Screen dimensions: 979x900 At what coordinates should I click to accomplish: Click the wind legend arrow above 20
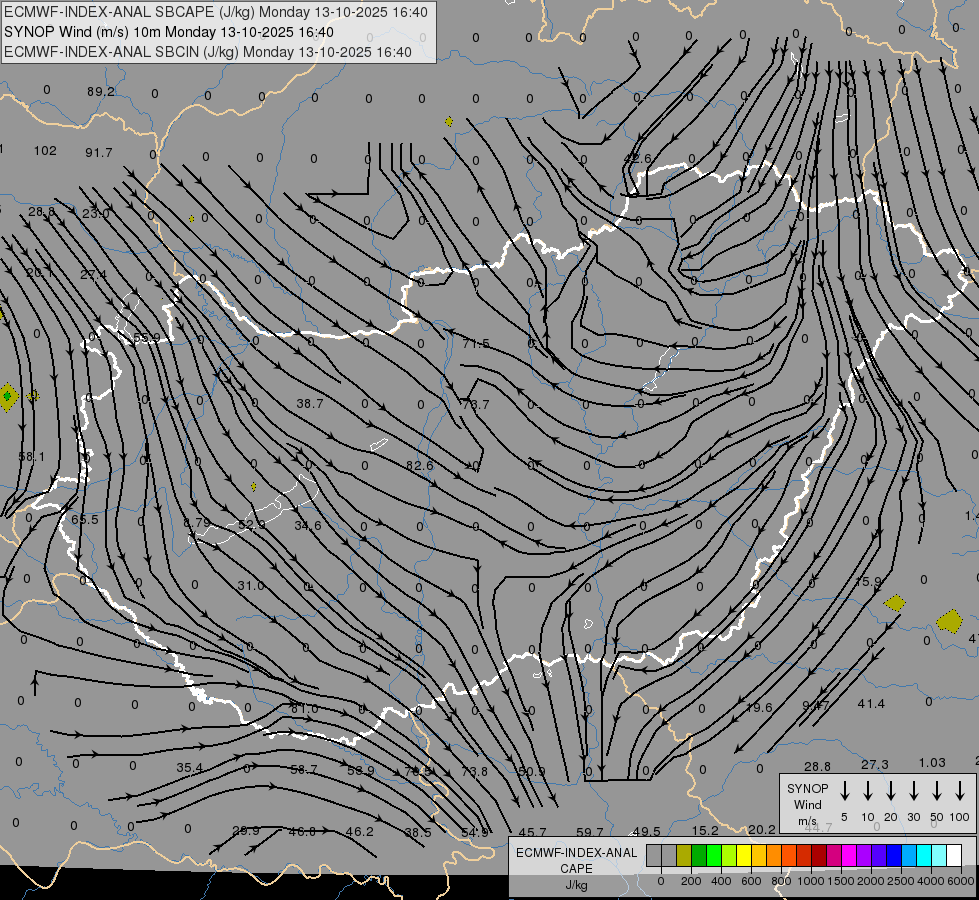click(890, 791)
